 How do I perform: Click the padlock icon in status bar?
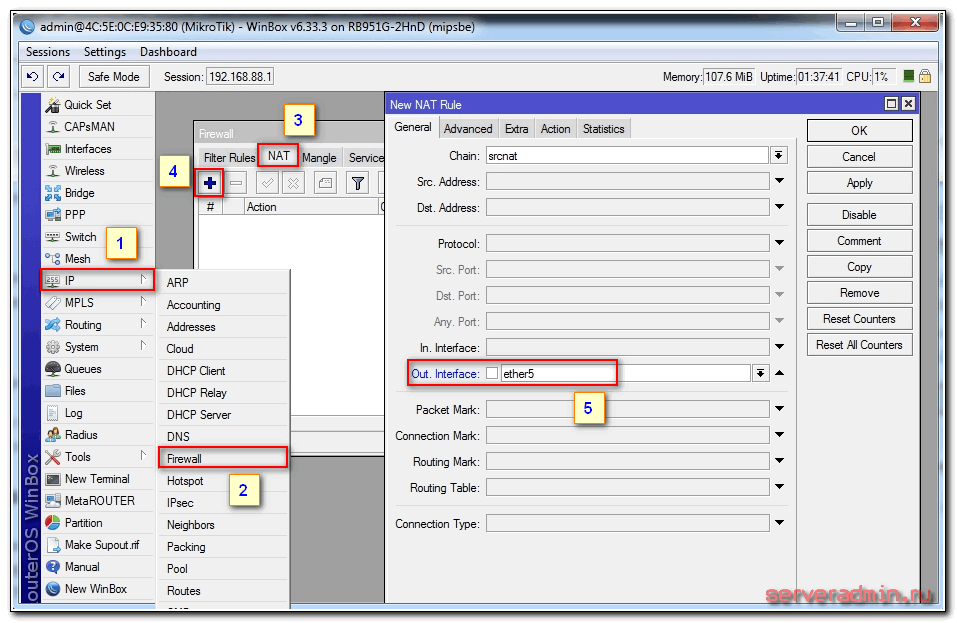click(925, 77)
